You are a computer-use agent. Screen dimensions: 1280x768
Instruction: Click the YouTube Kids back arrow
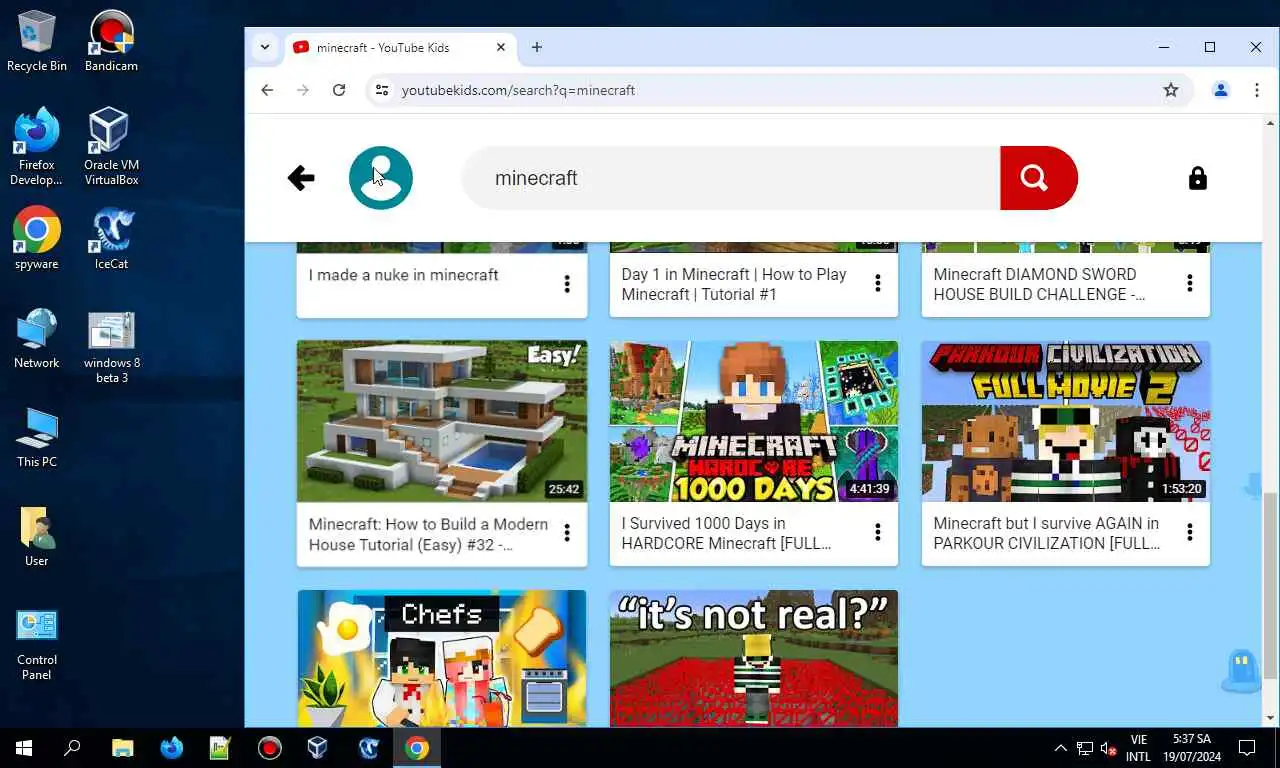(x=301, y=178)
